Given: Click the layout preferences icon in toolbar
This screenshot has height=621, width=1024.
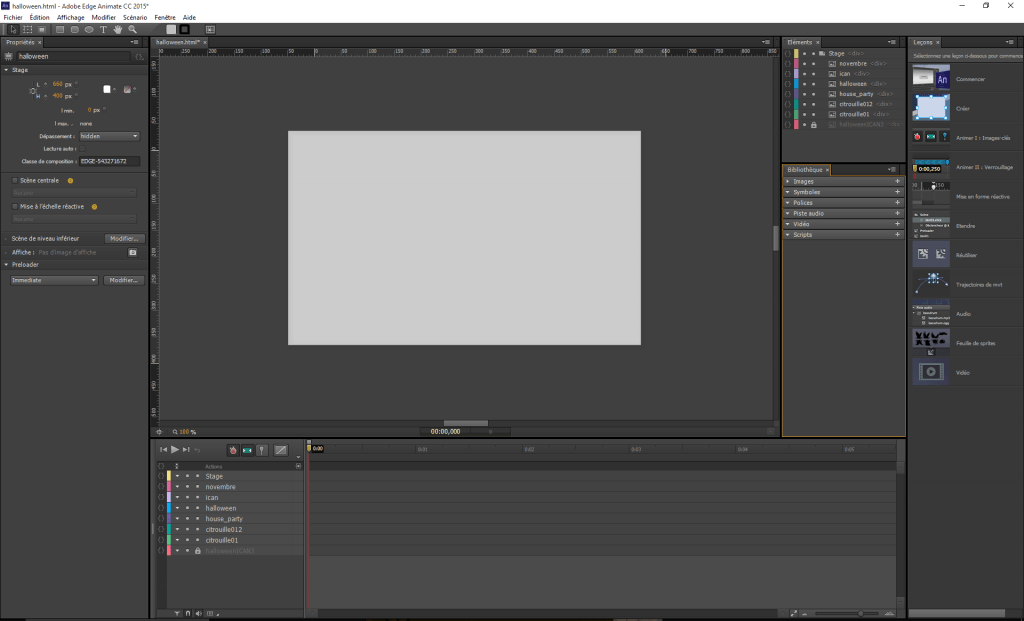Looking at the screenshot, I should click(x=210, y=29).
